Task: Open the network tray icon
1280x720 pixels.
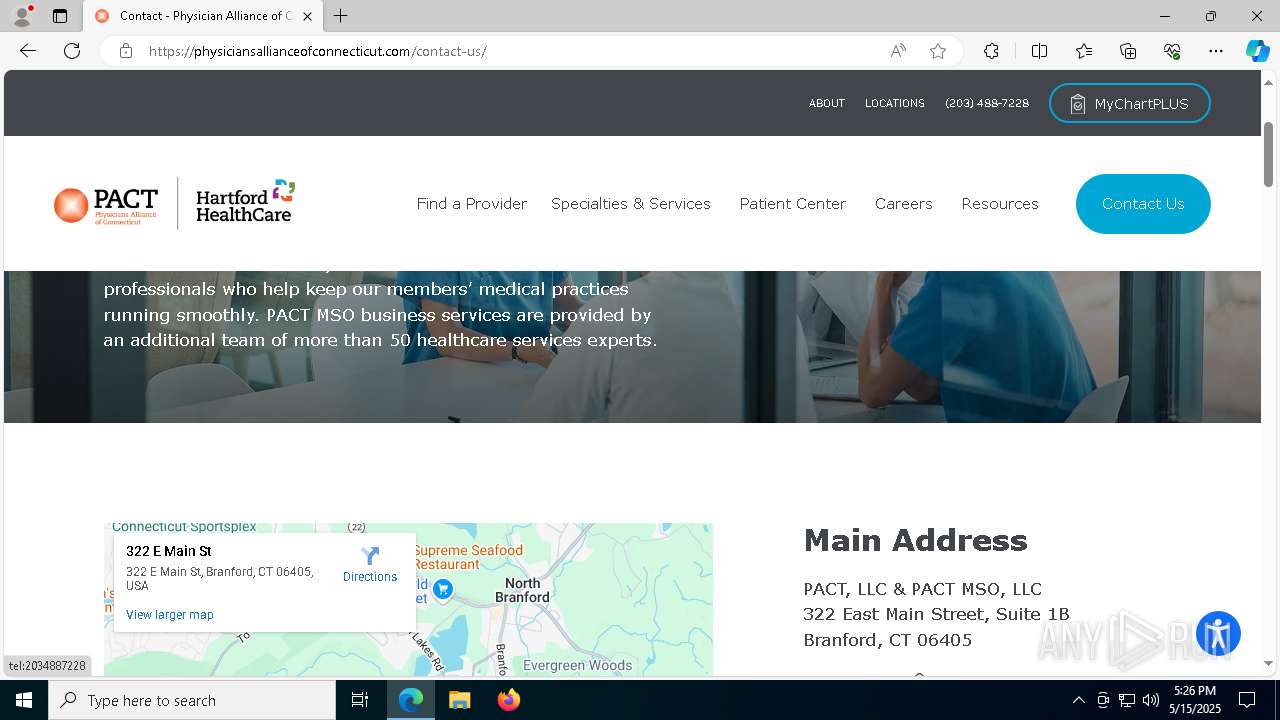Action: (1127, 700)
